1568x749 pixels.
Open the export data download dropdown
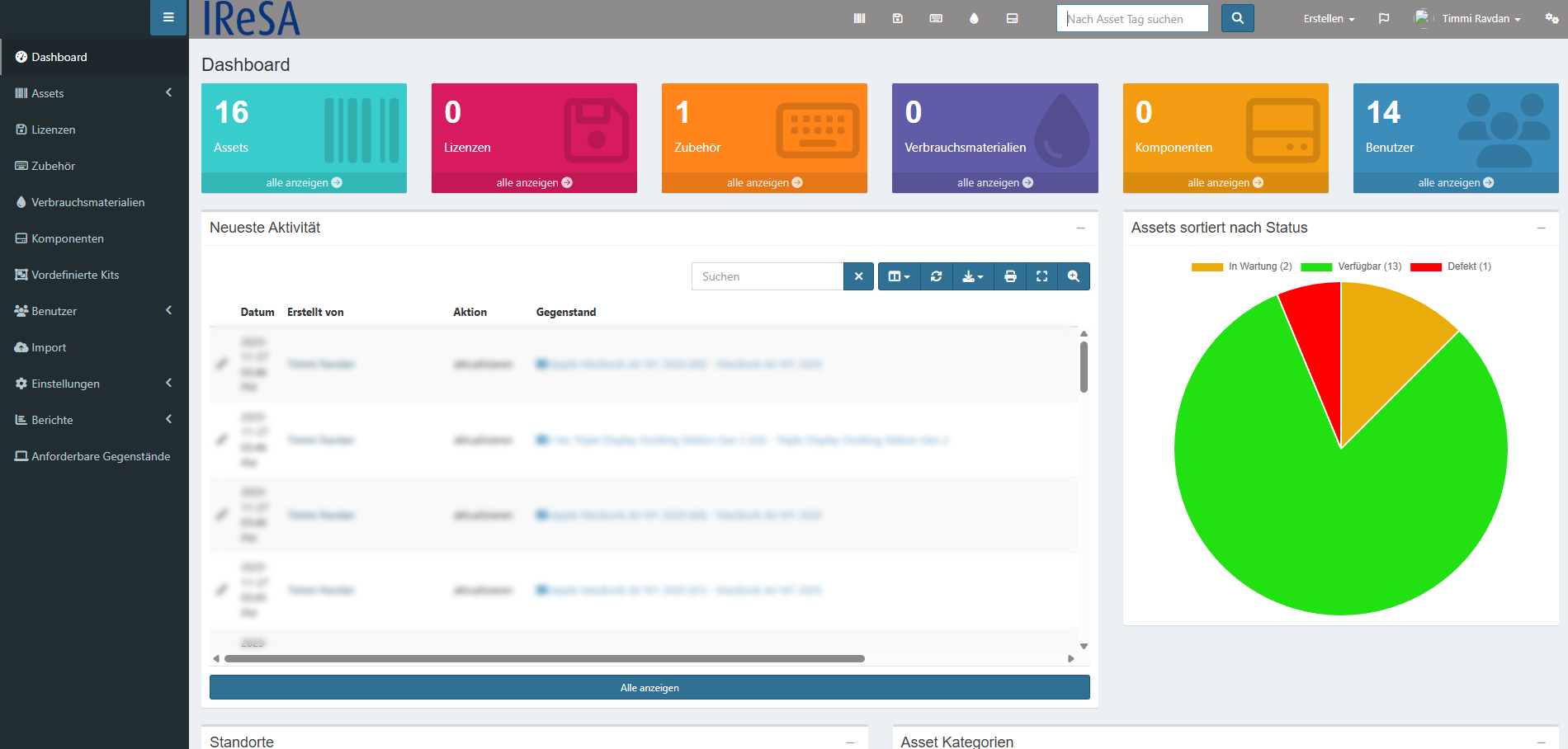[x=973, y=276]
